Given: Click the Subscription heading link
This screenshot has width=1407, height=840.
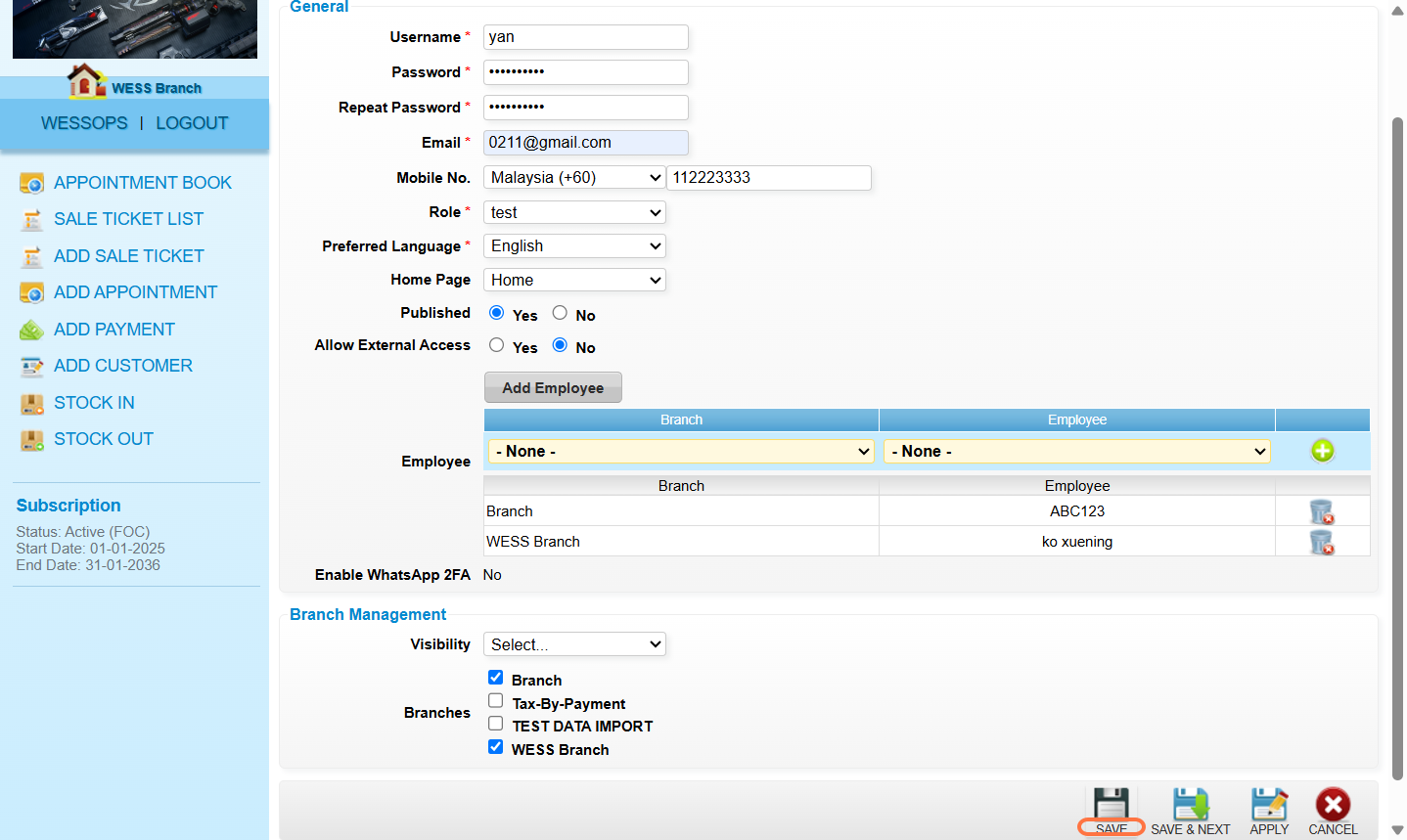Looking at the screenshot, I should [68, 506].
